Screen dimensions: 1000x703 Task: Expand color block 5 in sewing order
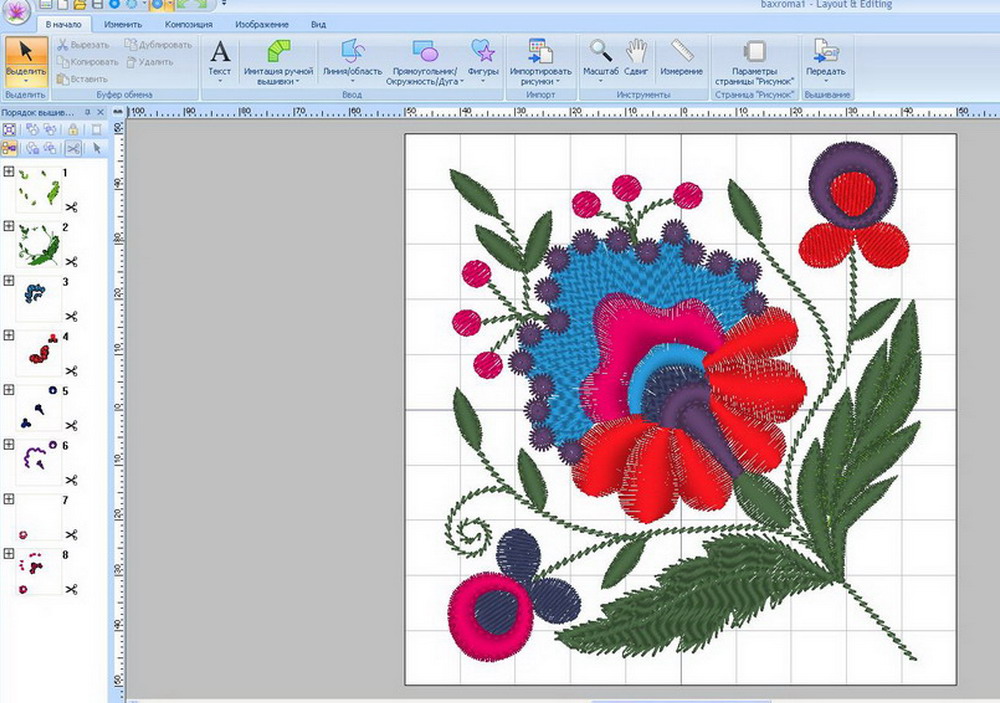click(x=8, y=390)
